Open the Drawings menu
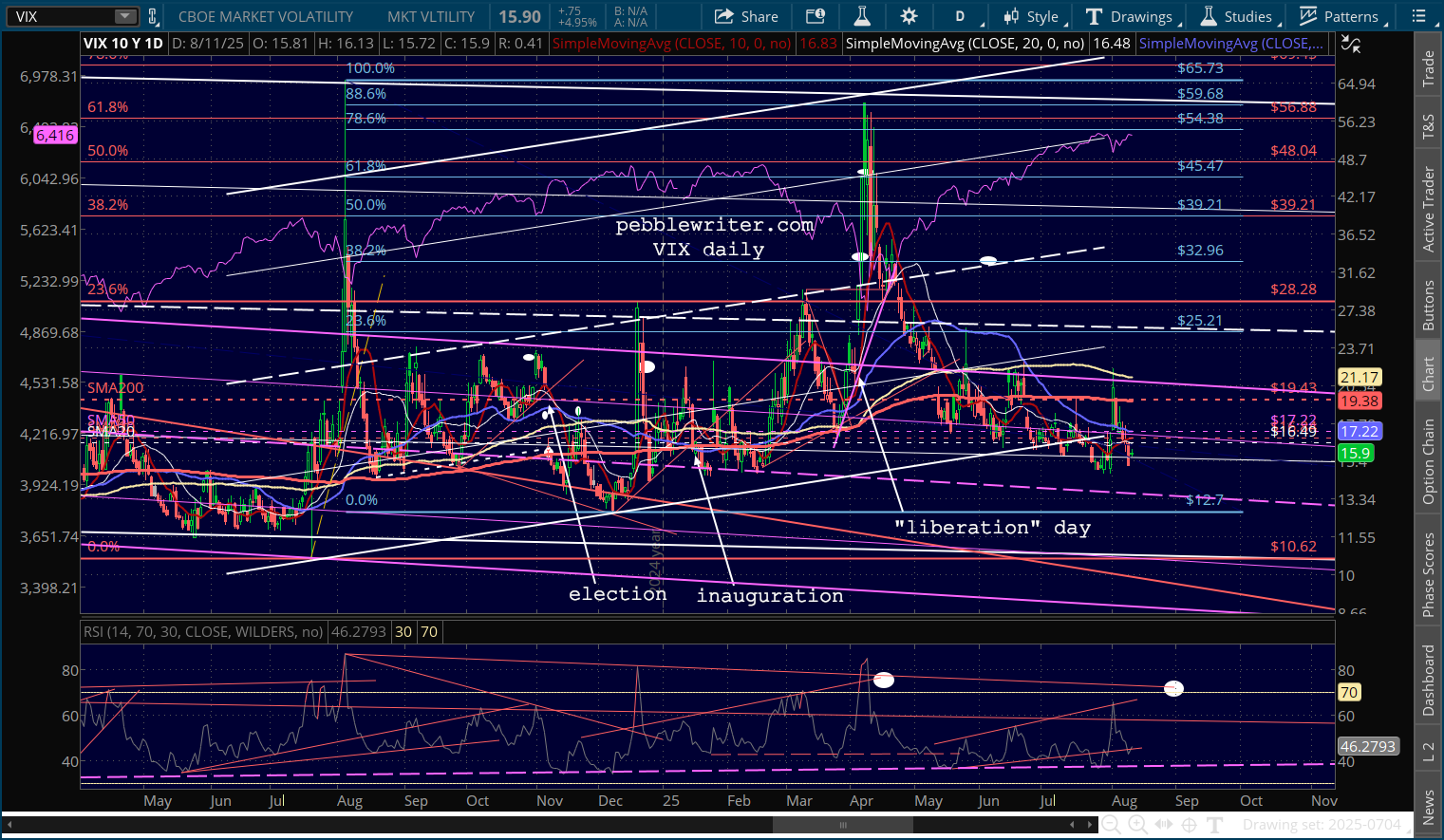1444x840 pixels. point(1131,16)
